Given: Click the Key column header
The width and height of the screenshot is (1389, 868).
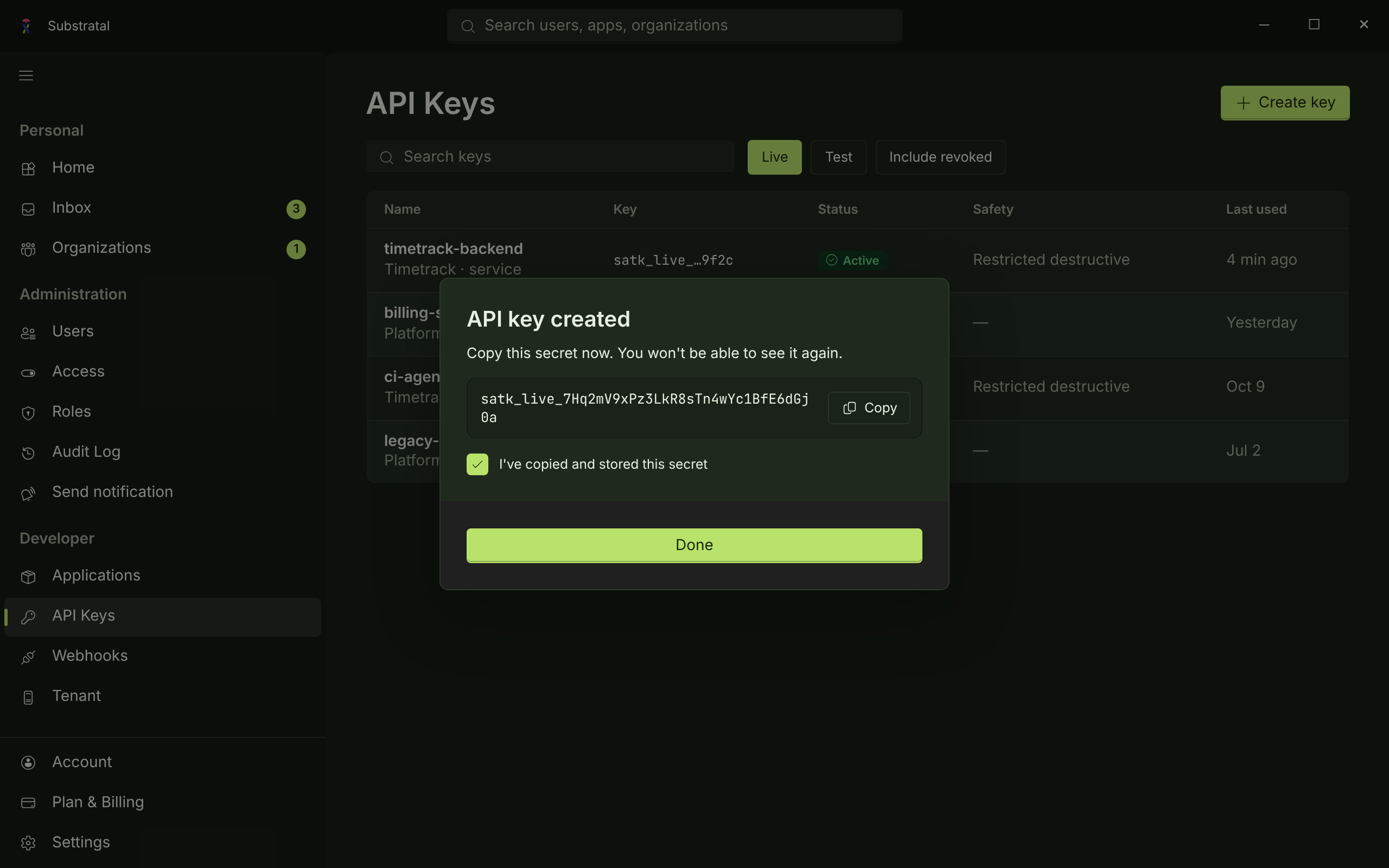Looking at the screenshot, I should (x=625, y=209).
